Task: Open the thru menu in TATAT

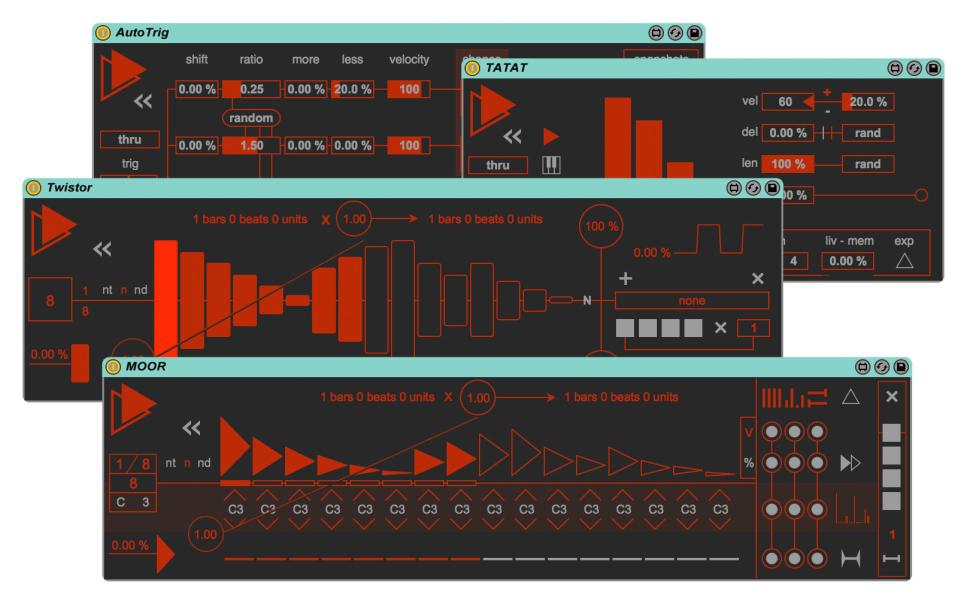Action: point(497,166)
